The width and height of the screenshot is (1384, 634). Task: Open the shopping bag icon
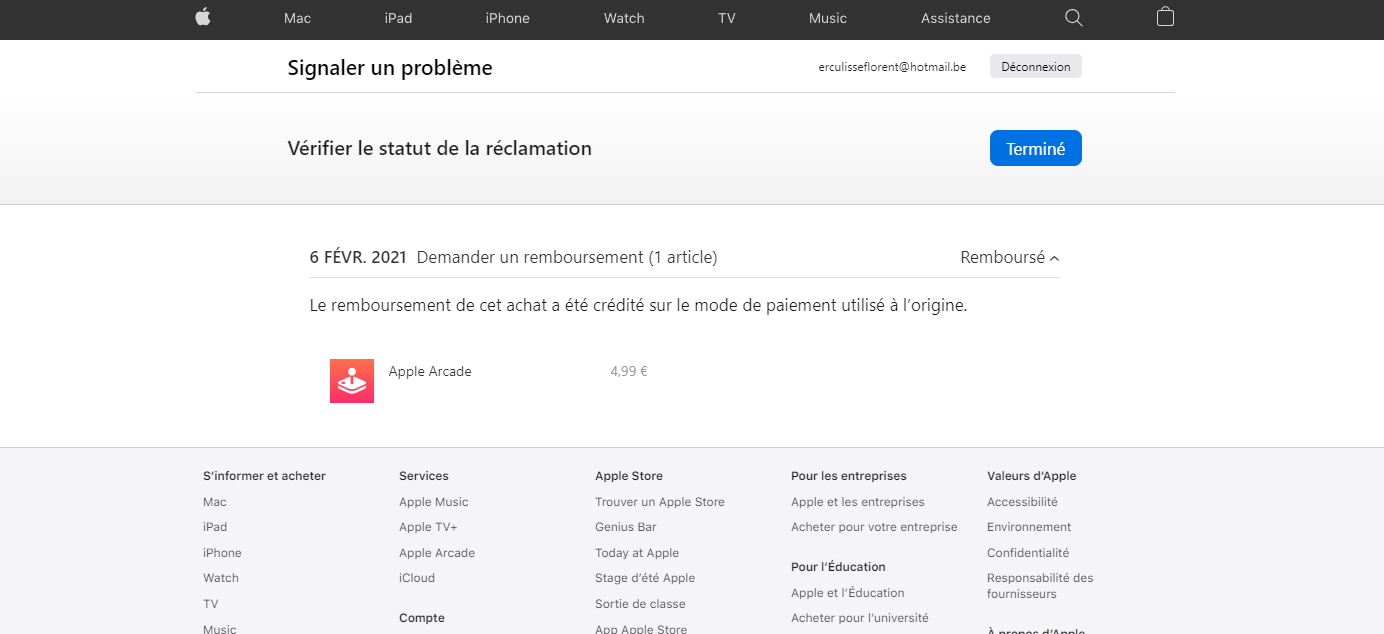[x=1165, y=17]
